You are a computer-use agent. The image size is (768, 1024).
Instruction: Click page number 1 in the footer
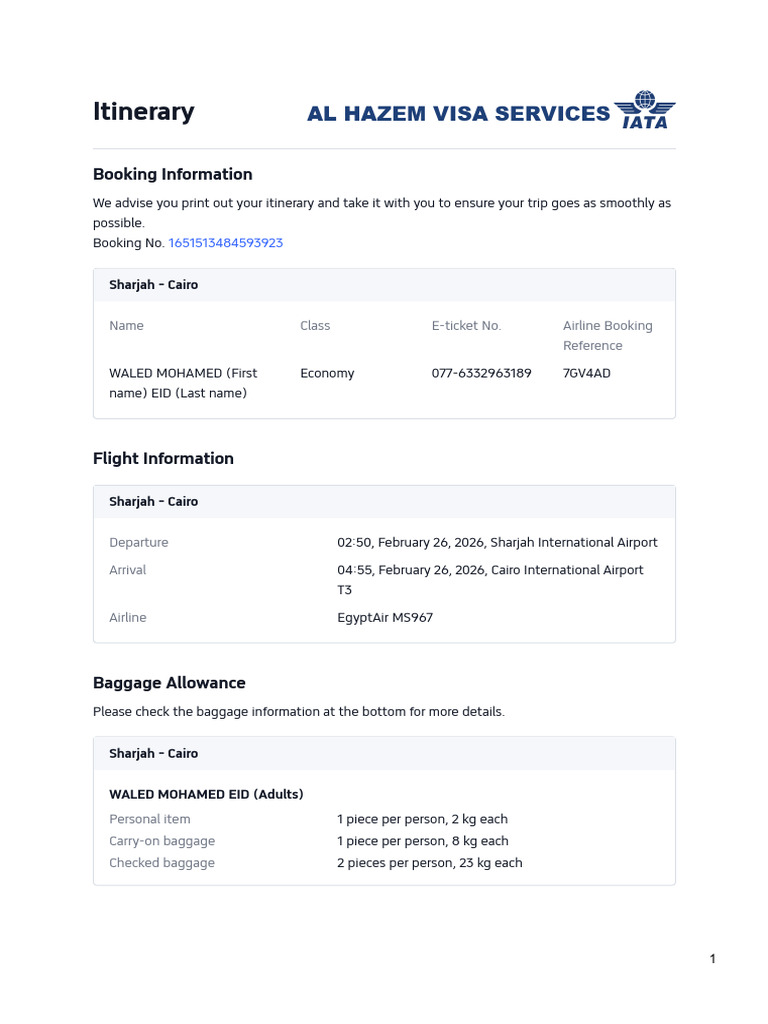712,959
